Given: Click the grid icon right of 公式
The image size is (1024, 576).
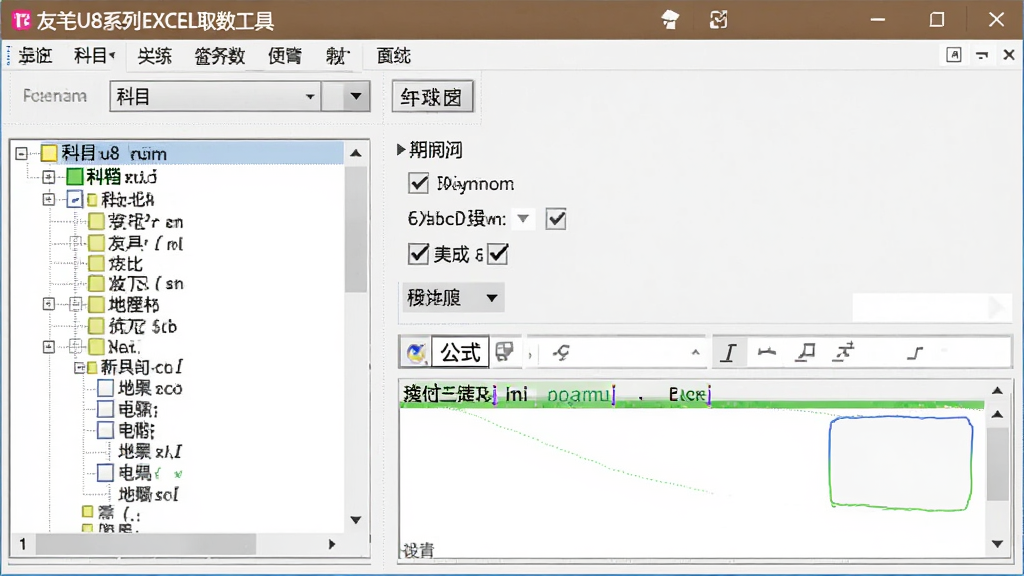Looking at the screenshot, I should (x=504, y=352).
